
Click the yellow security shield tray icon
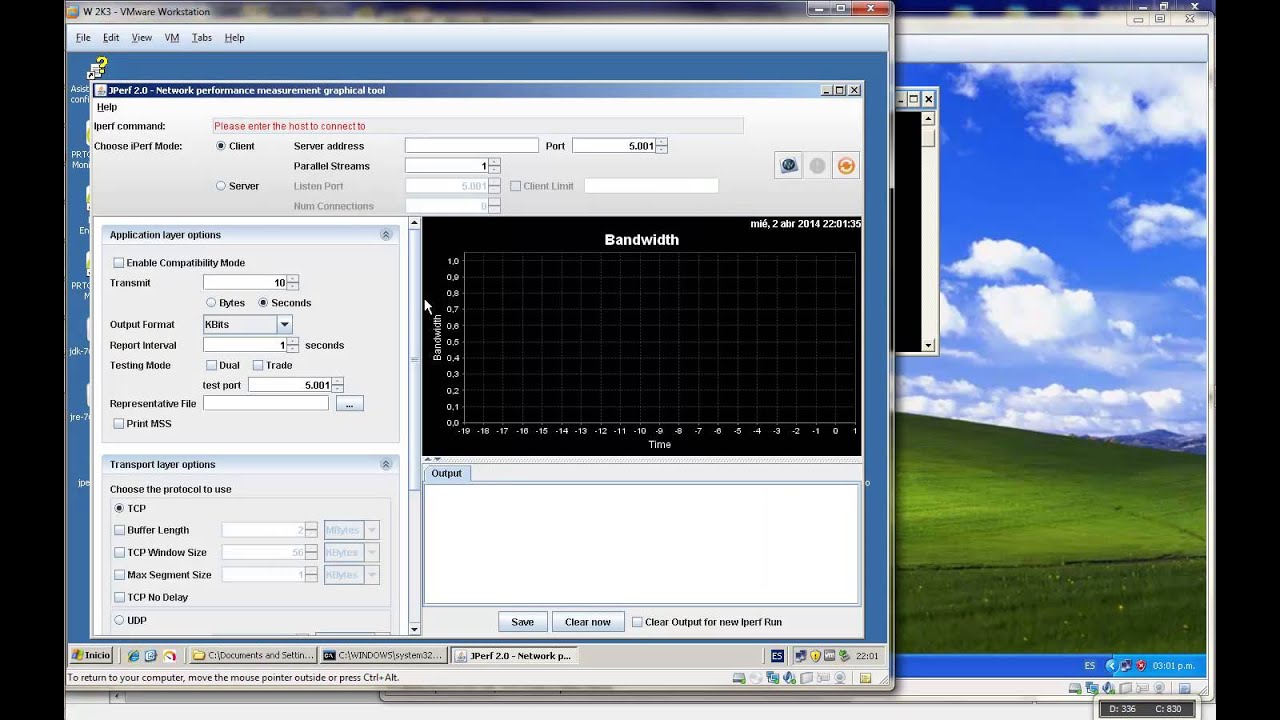point(815,656)
